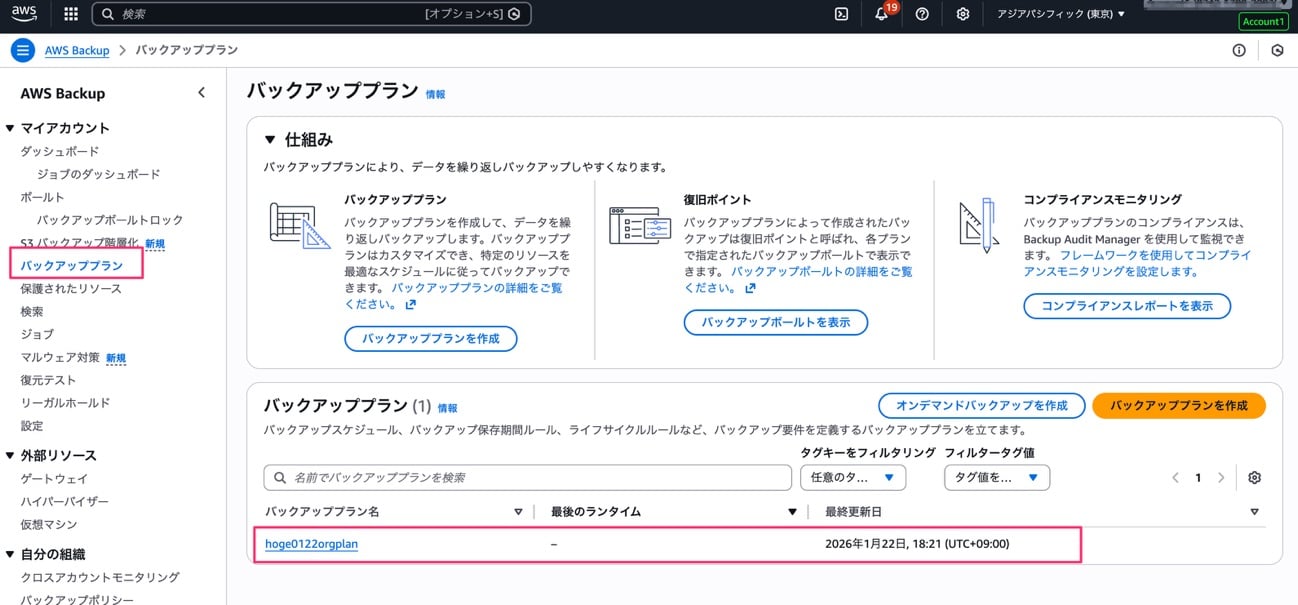Collapse the AWS Backup sidebar chevron
Image resolution: width=1298 pixels, height=605 pixels.
pos(201,93)
